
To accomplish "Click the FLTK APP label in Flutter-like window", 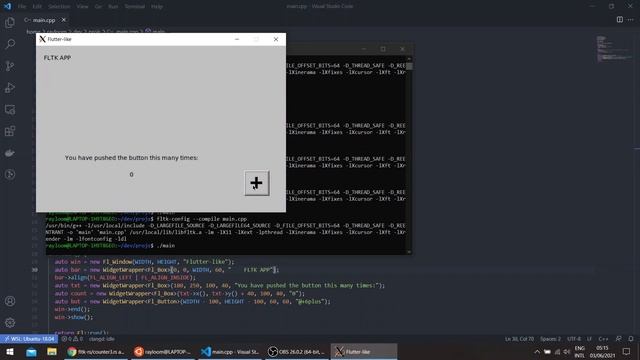I will click(57, 58).
